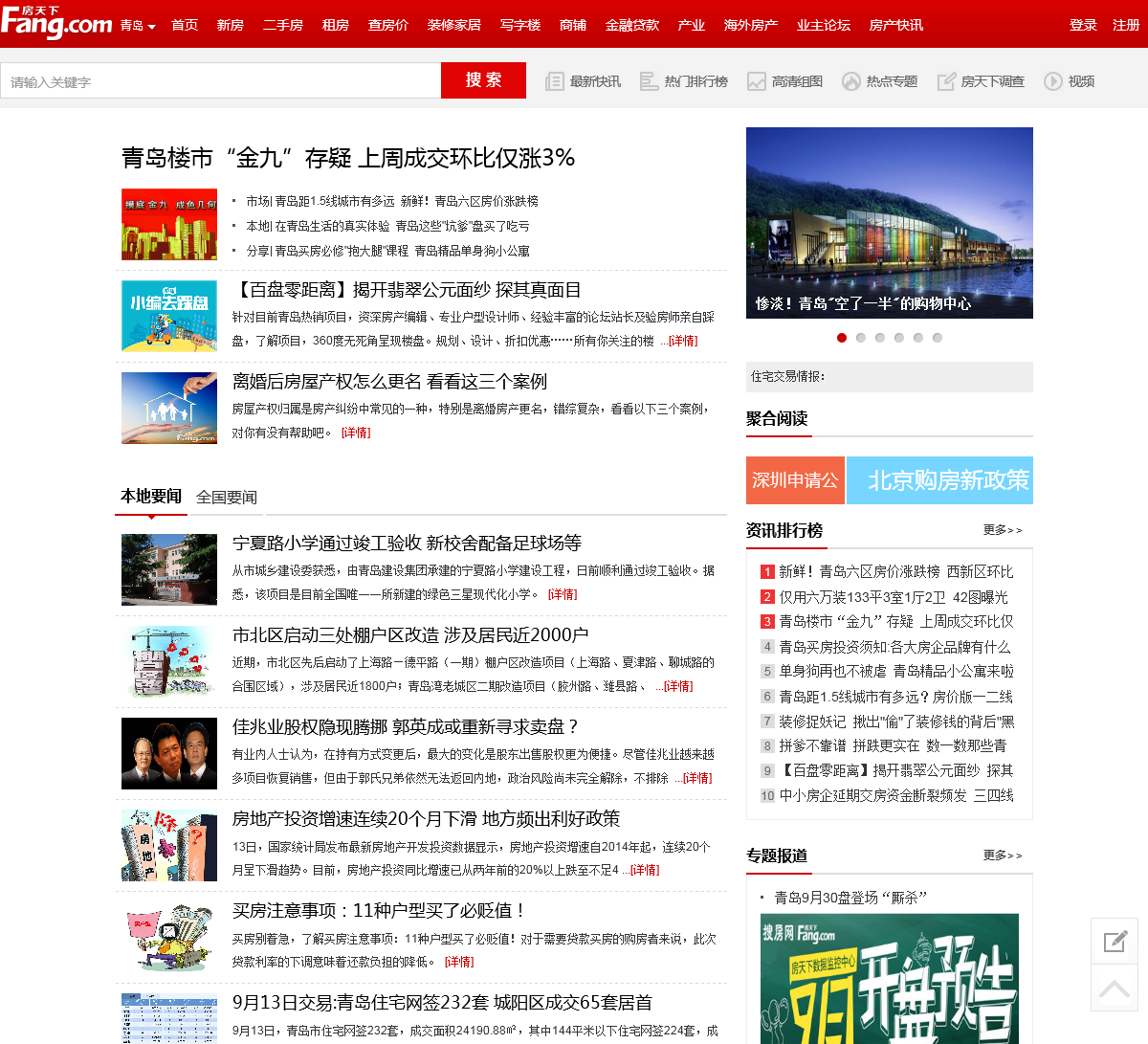
Task: Click the red 搜索 button
Action: [x=483, y=80]
